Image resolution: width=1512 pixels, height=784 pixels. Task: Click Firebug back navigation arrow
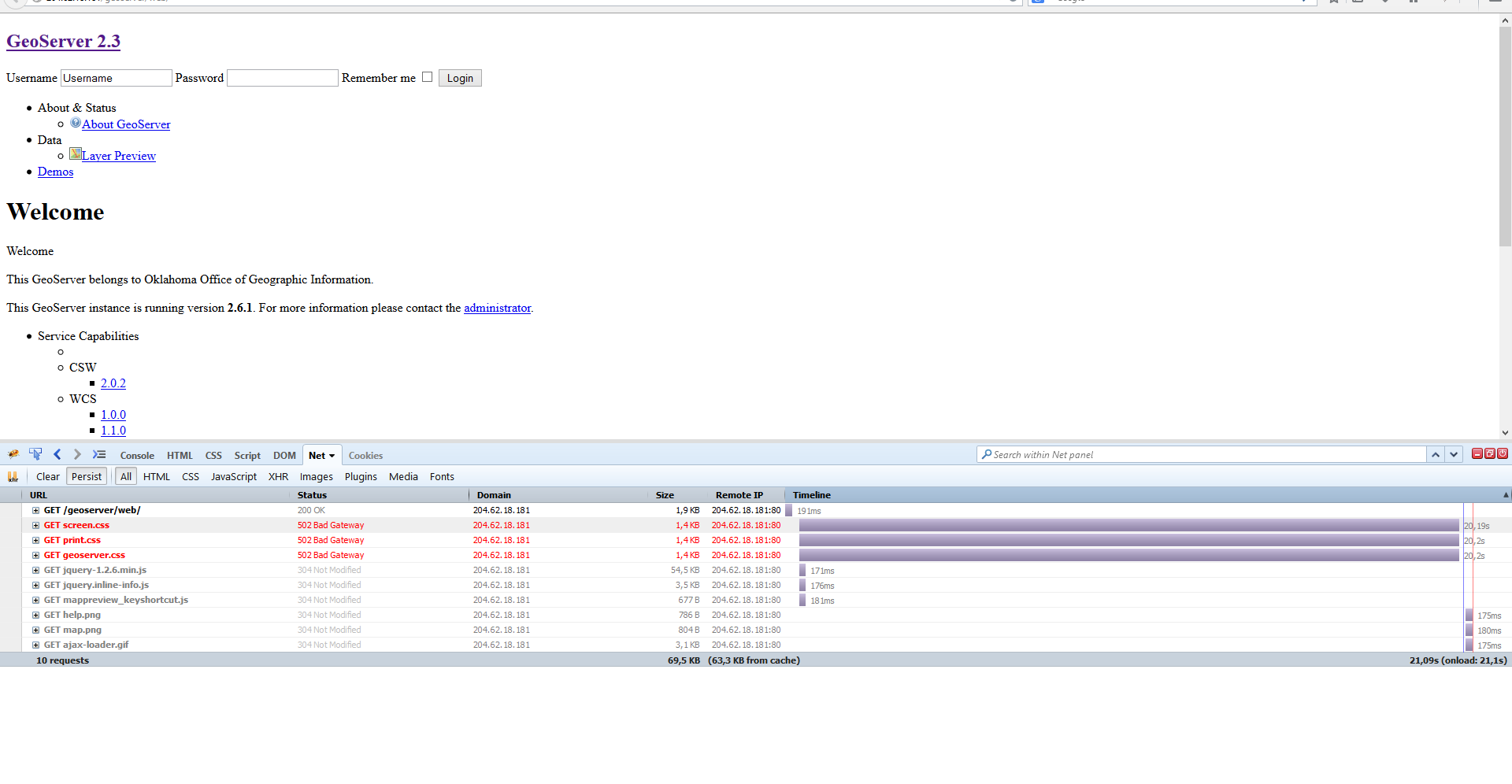click(x=57, y=454)
